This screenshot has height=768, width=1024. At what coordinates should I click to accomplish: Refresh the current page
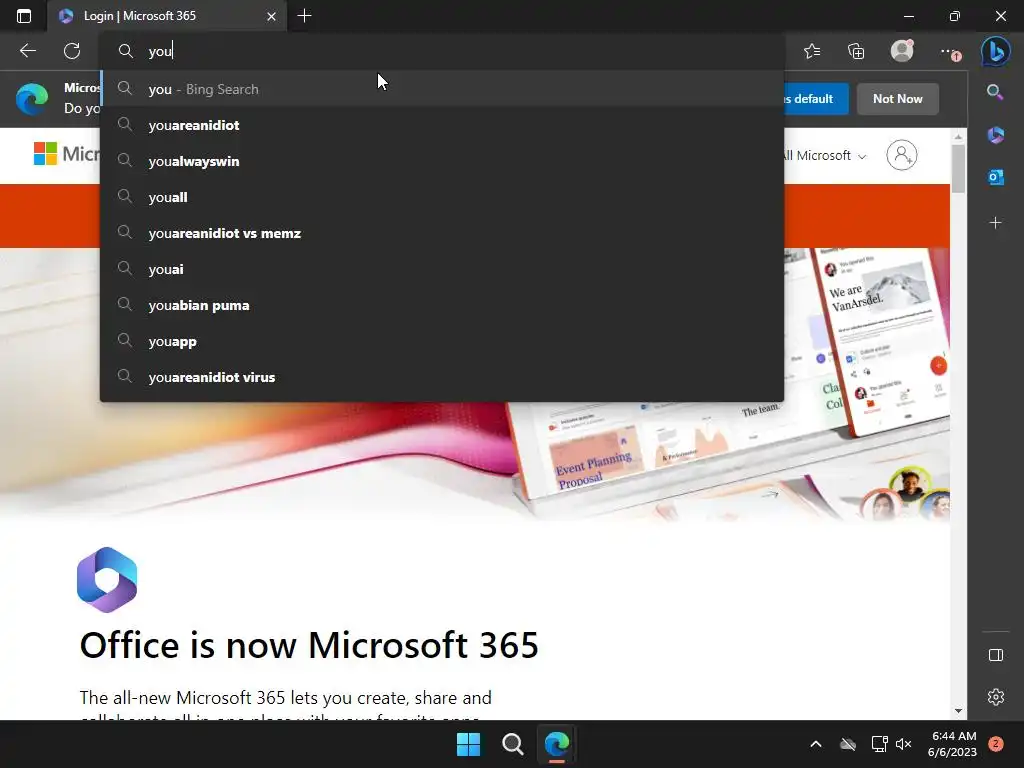72,51
